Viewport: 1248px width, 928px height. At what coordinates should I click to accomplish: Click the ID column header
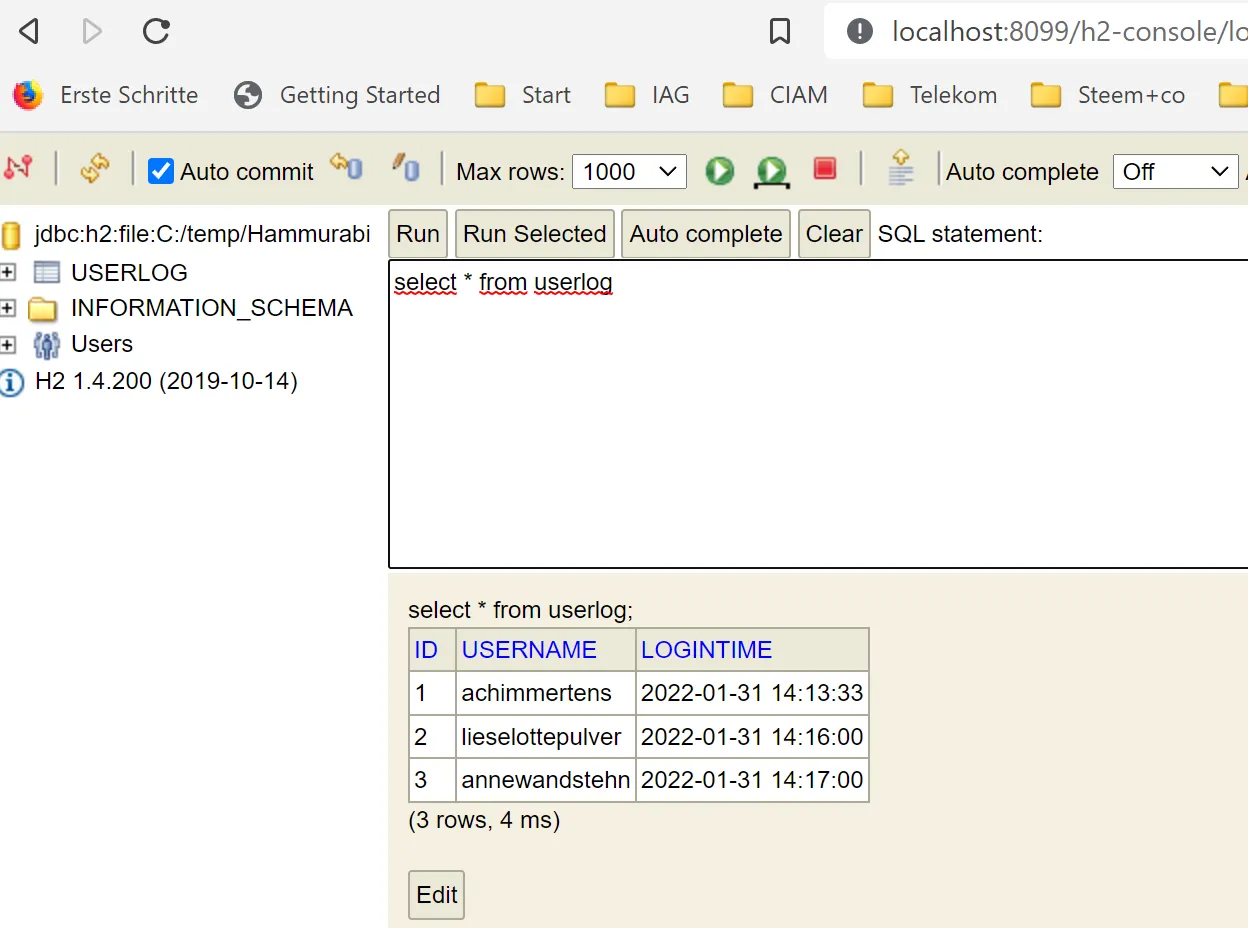426,650
